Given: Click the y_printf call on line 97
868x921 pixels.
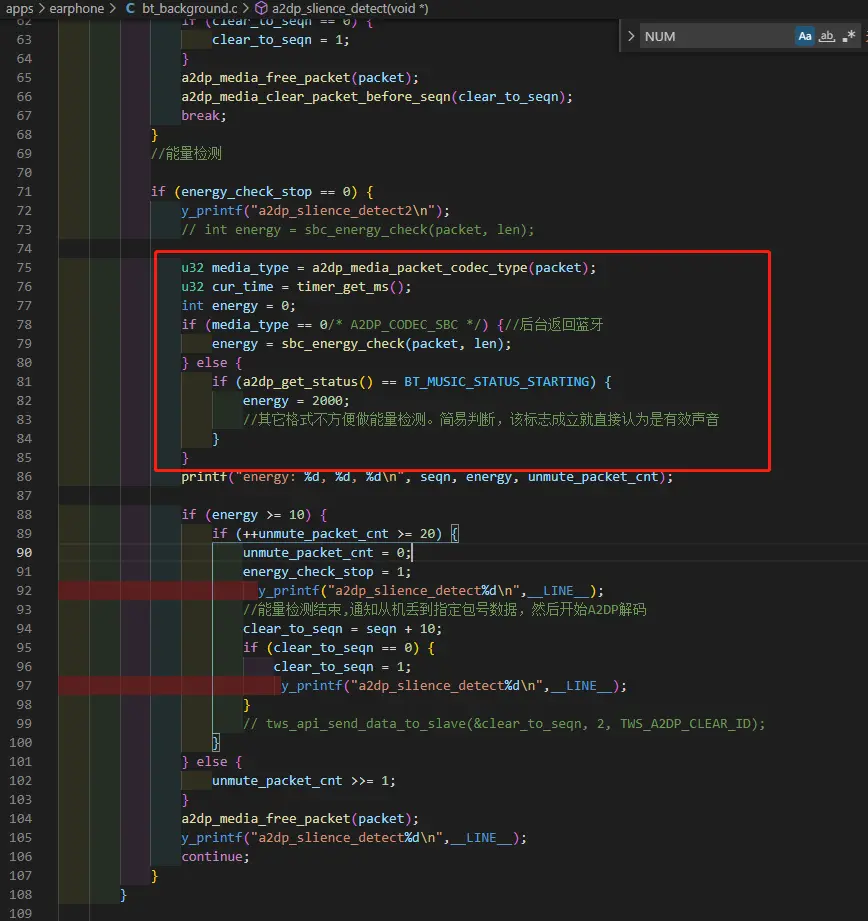Looking at the screenshot, I should point(454,686).
